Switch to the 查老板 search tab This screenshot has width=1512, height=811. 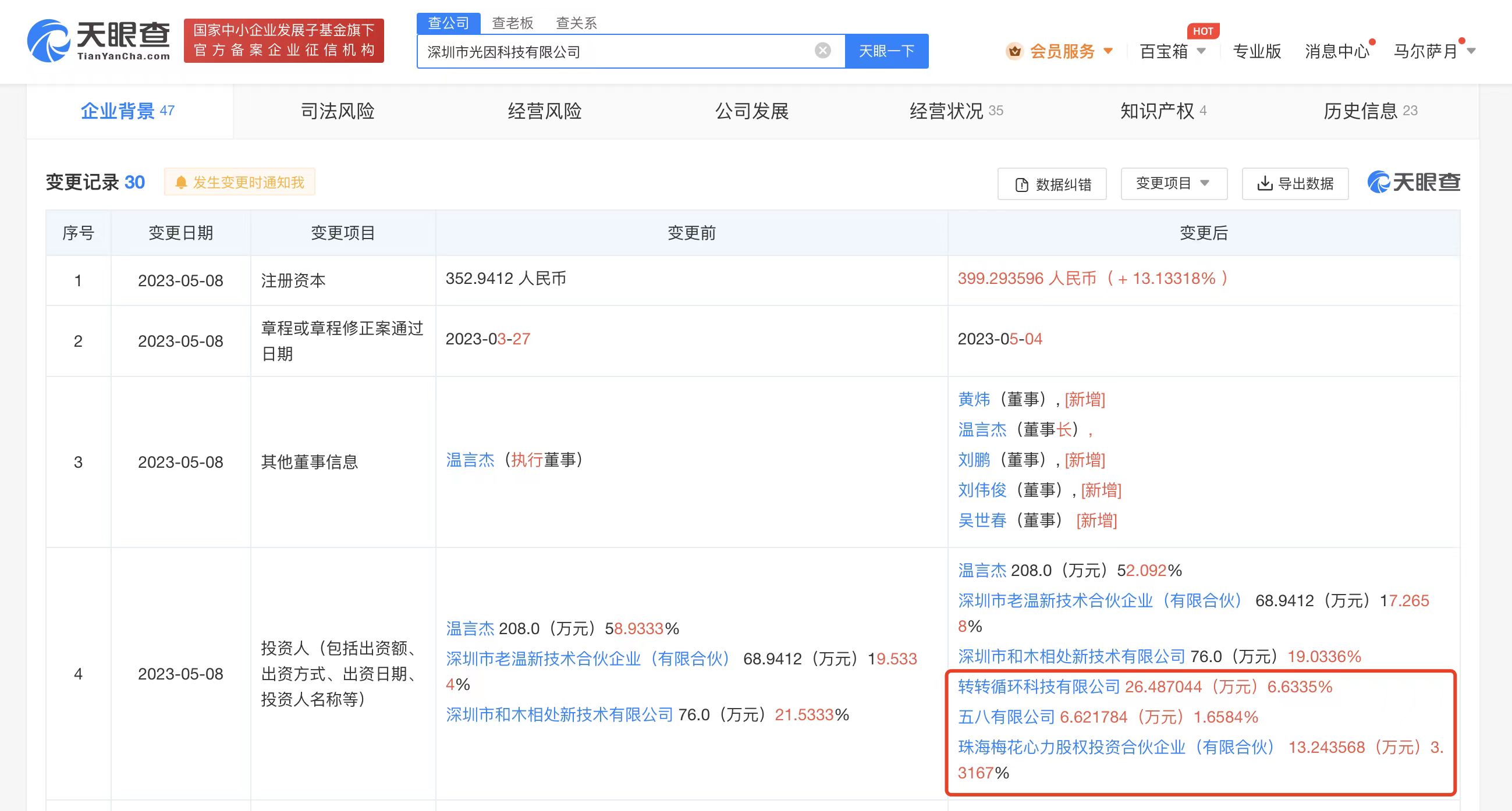(x=512, y=23)
